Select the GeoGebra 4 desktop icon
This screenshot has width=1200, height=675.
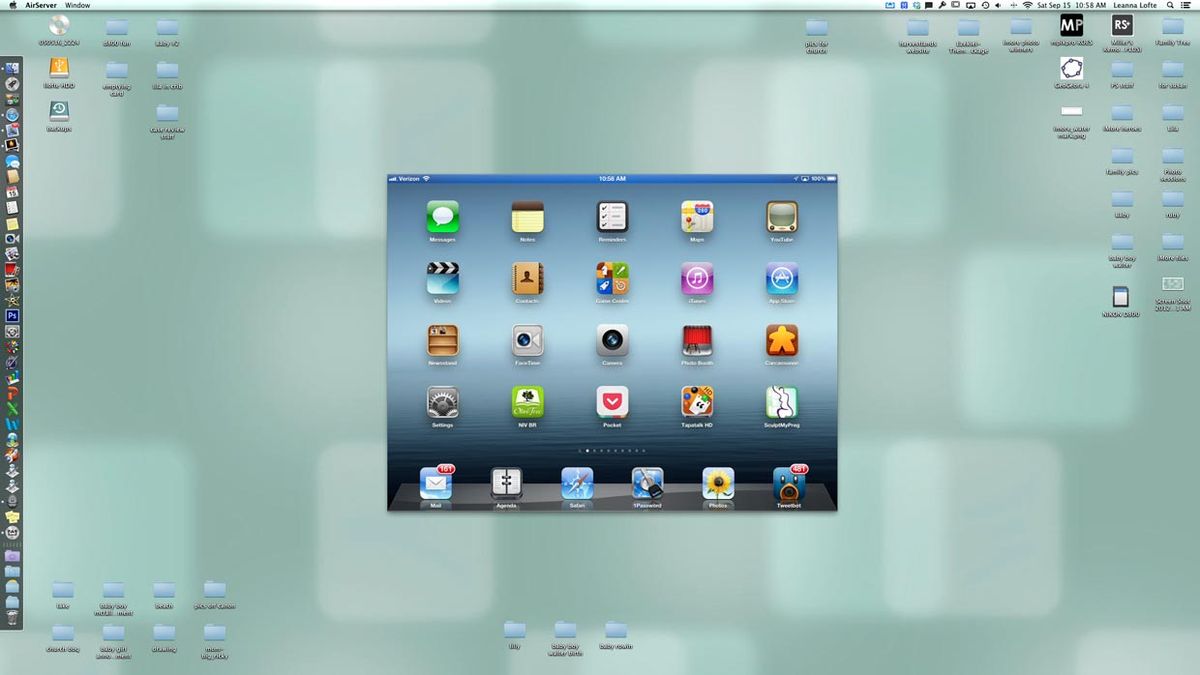[x=1071, y=68]
